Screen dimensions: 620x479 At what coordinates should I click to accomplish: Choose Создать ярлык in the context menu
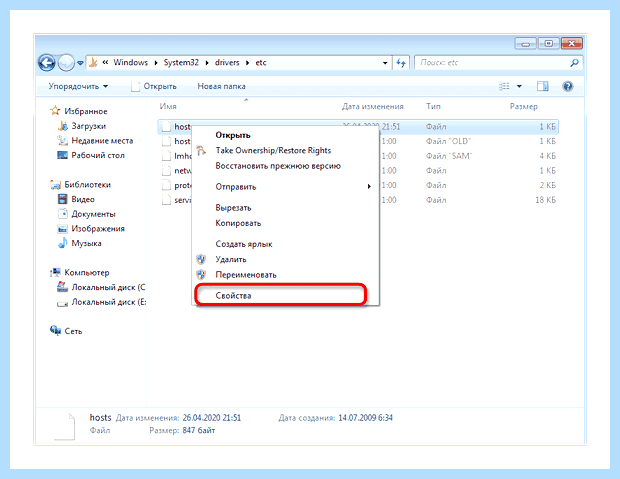click(244, 244)
